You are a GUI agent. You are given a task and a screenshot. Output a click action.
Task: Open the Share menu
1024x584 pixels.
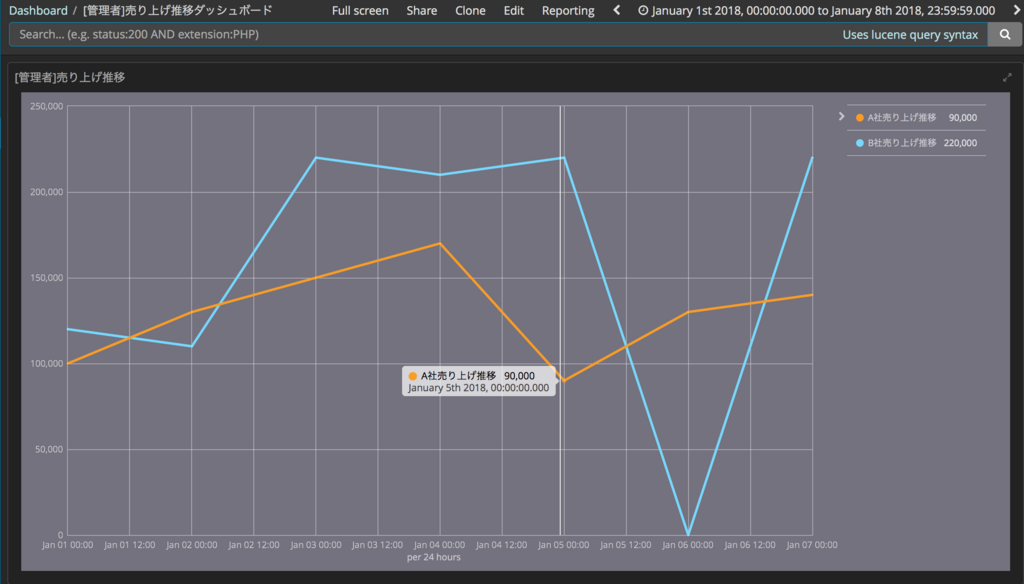click(422, 10)
